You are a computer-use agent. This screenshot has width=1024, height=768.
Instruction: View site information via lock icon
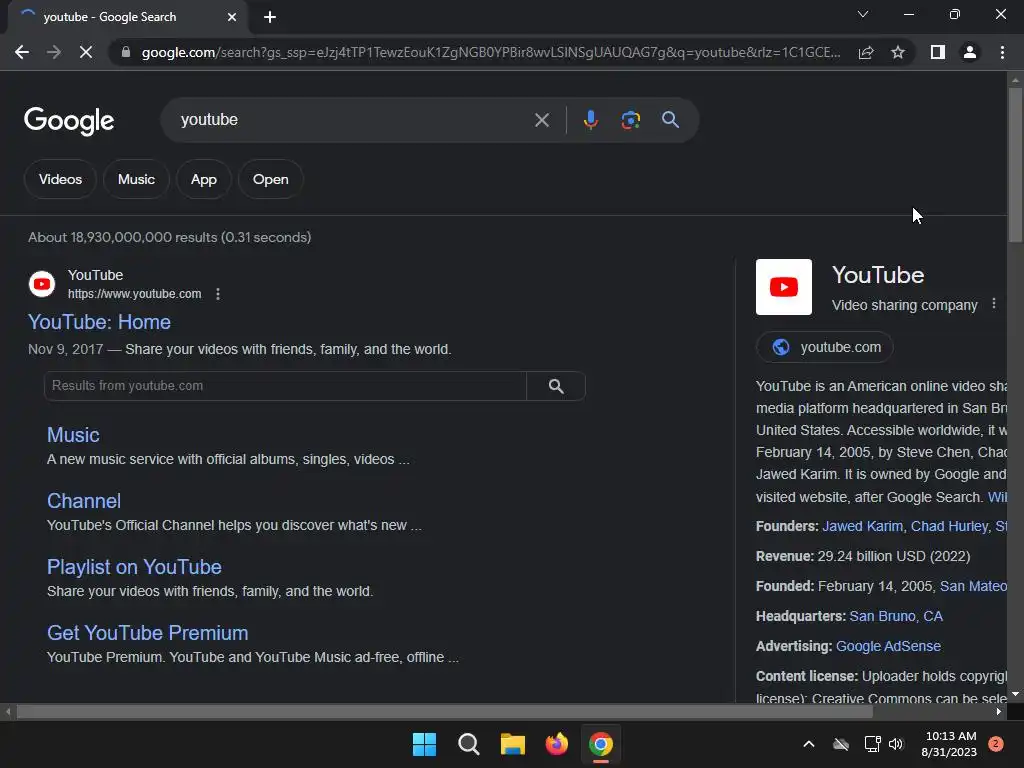125,52
